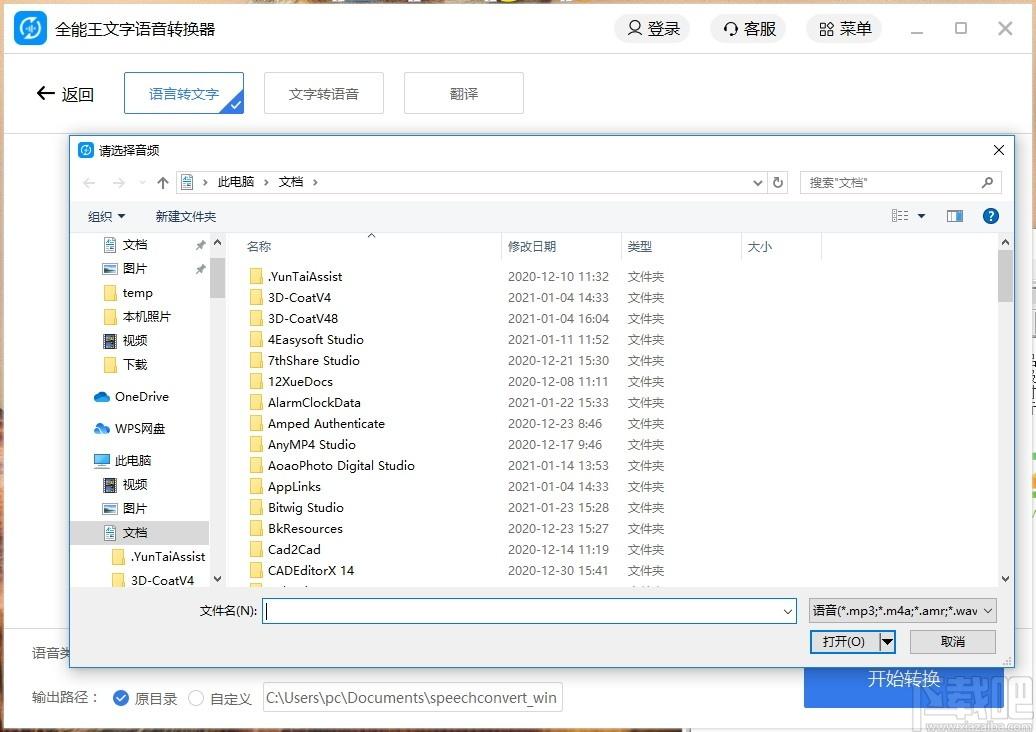Open the audio file type filter dropdown
This screenshot has height=732, width=1036.
point(903,611)
